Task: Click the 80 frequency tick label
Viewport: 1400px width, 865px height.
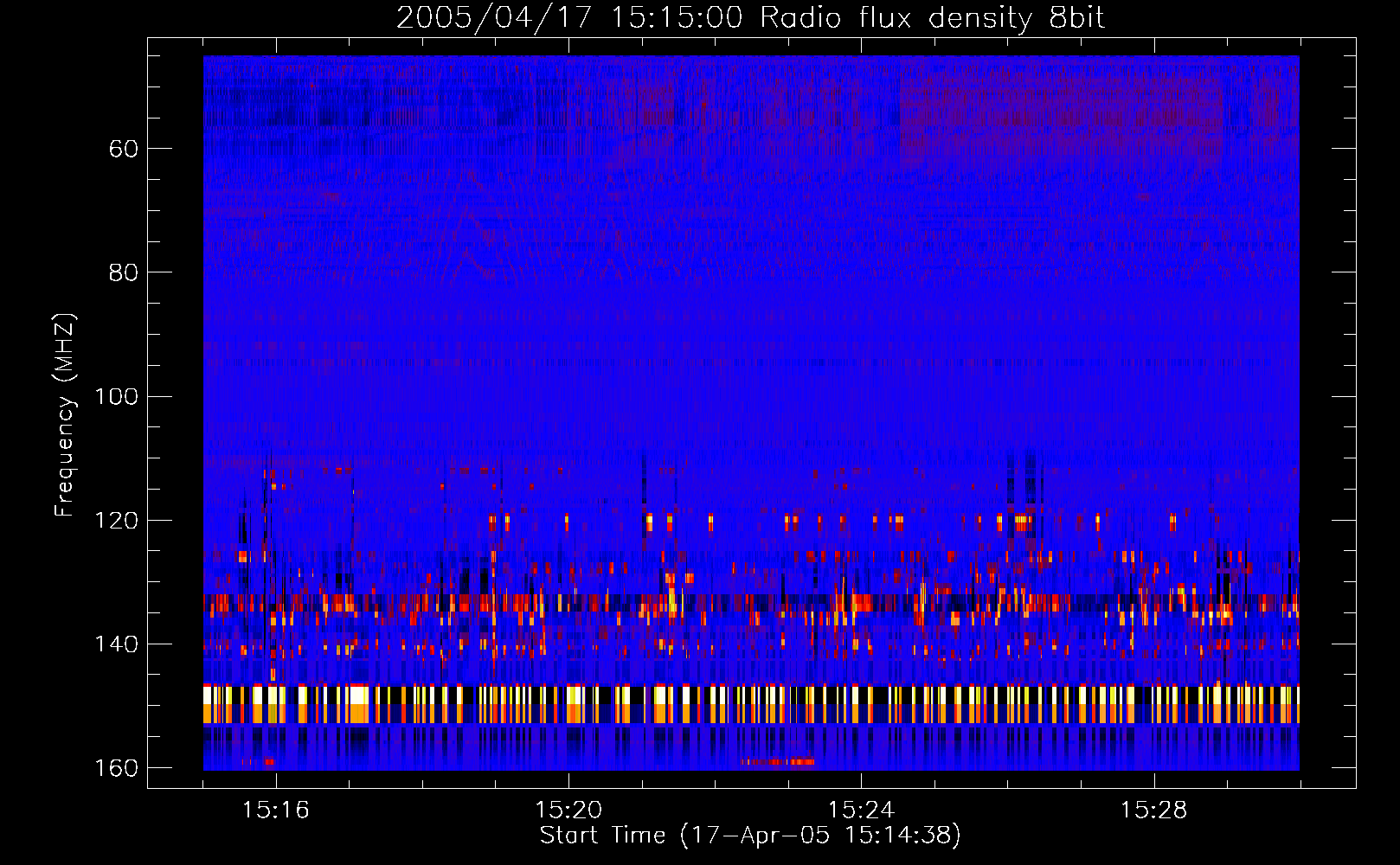Action: [x=124, y=272]
